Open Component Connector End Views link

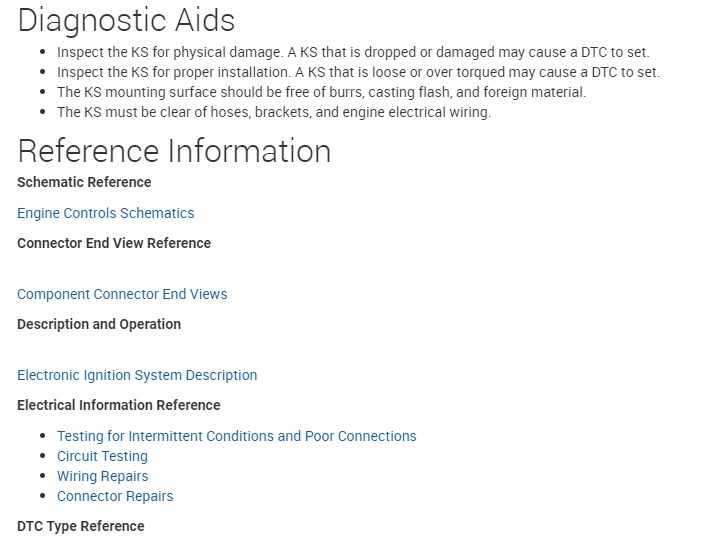[x=122, y=294]
